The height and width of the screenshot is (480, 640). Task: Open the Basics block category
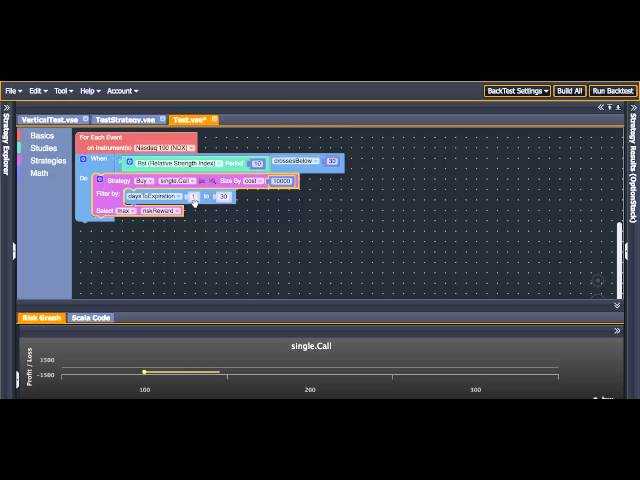pos(42,136)
